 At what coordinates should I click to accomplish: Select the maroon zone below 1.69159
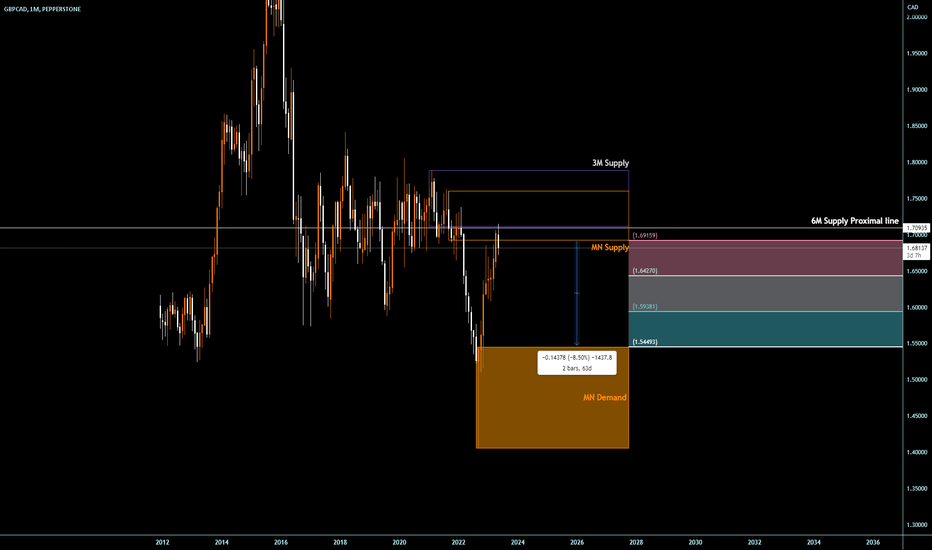point(766,258)
